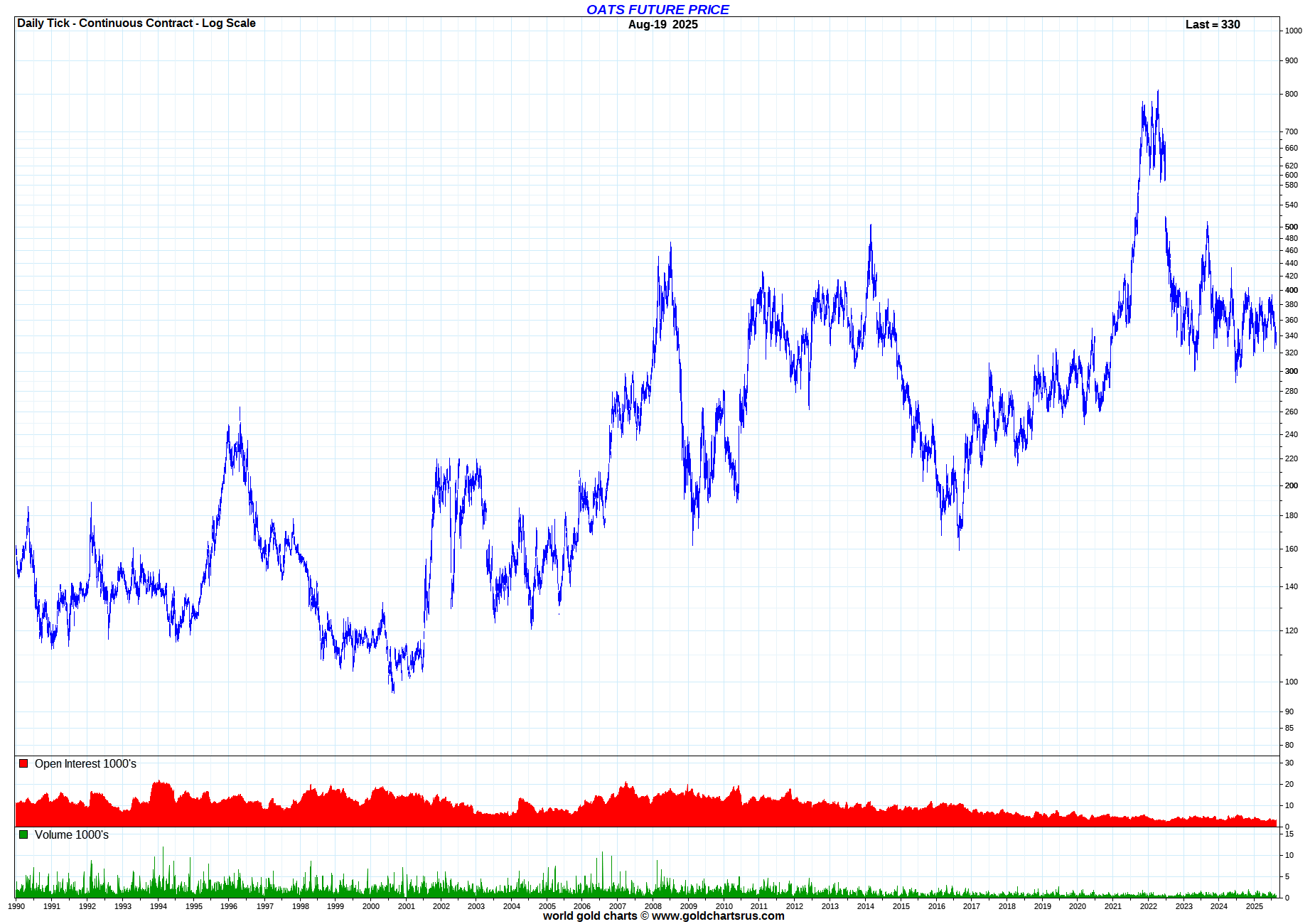This screenshot has width=1315, height=924.
Task: Click the 2014 year axis label
Action: tap(866, 906)
